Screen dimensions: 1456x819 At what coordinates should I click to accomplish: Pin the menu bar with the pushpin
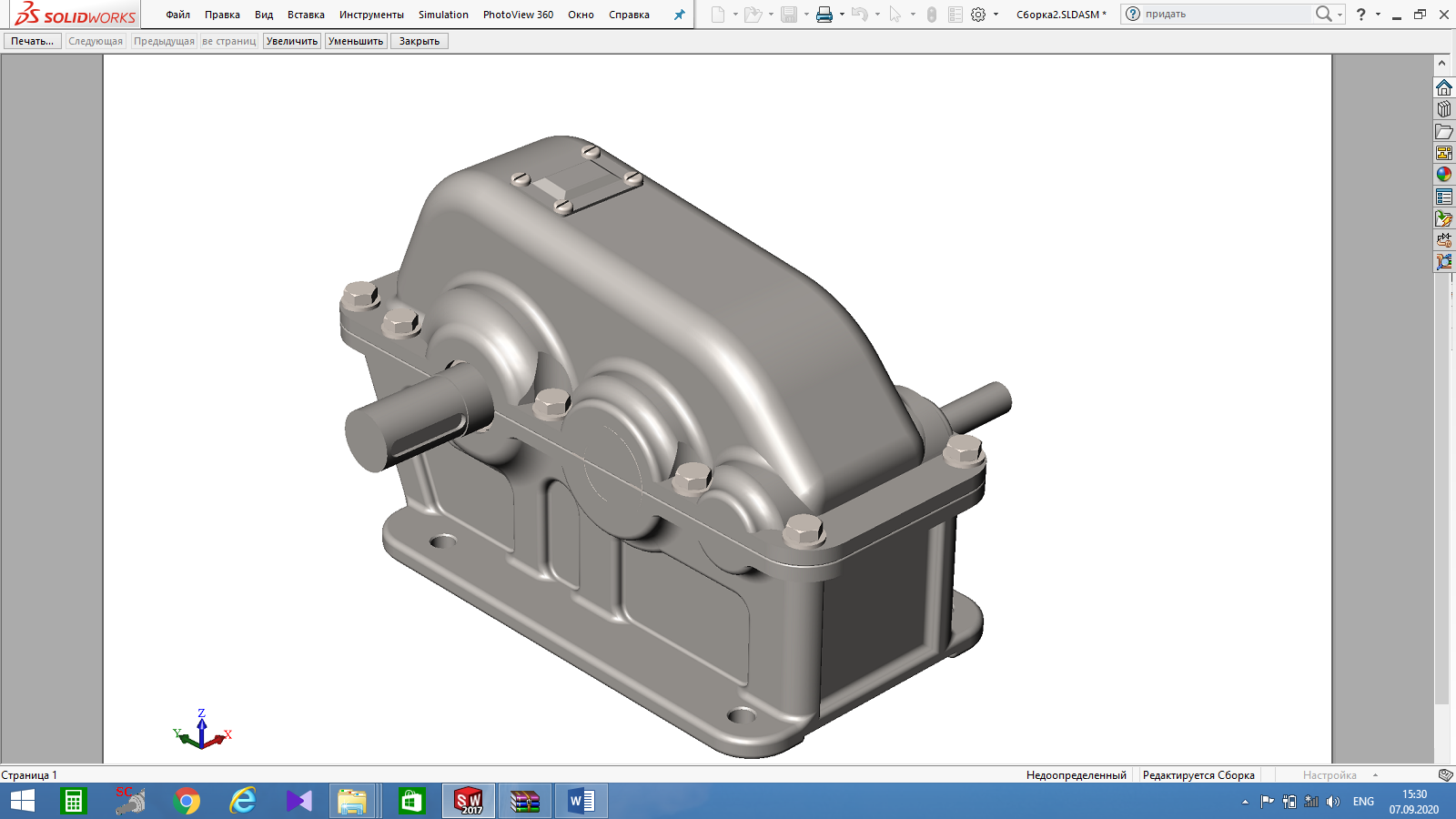679,15
